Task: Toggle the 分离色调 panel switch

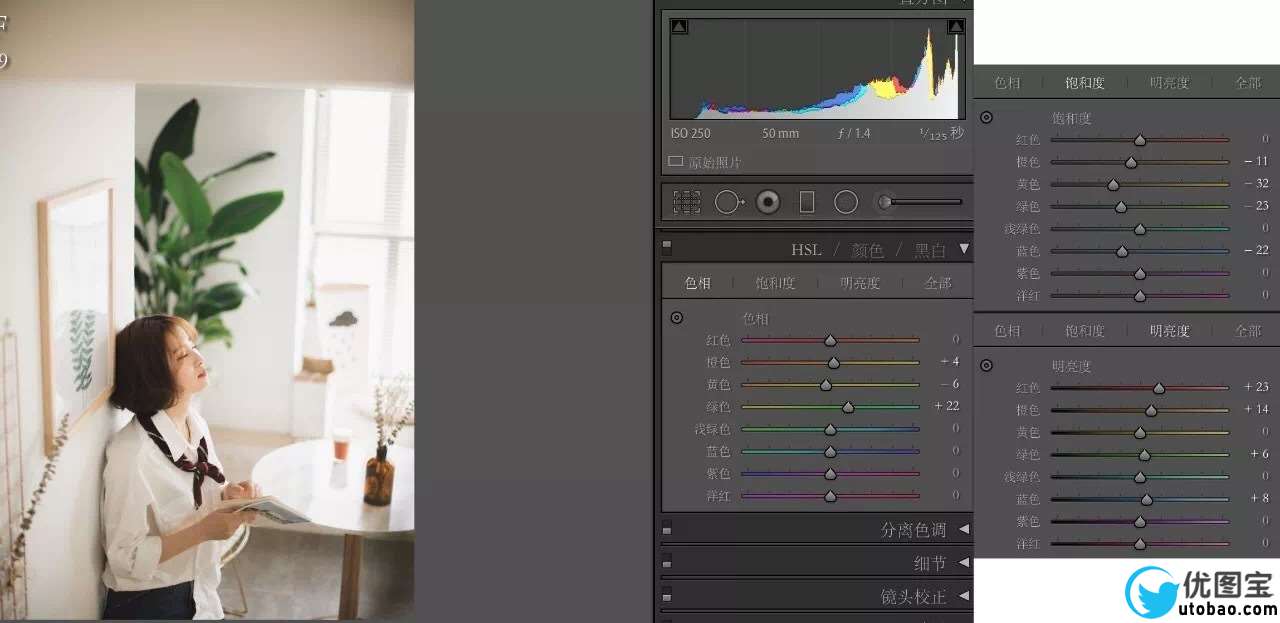Action: 667,530
